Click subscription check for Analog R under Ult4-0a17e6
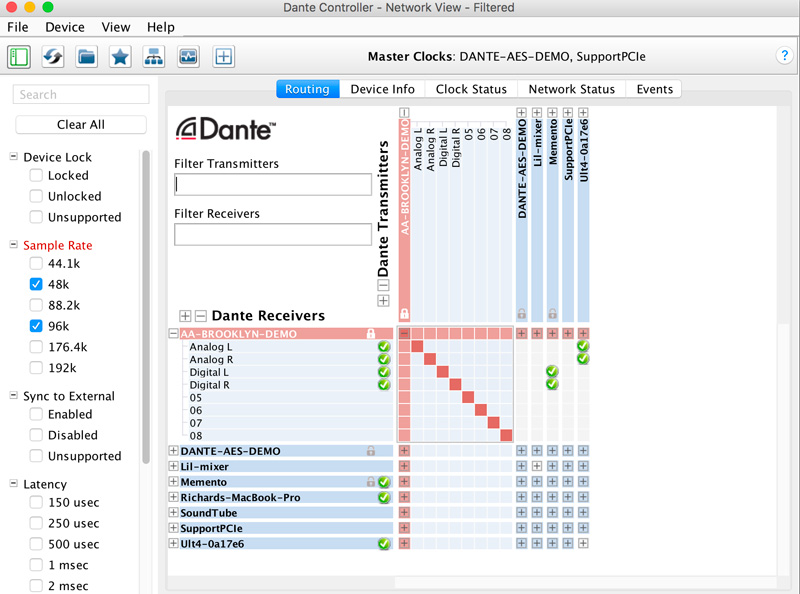The height and width of the screenshot is (594, 800). [583, 359]
